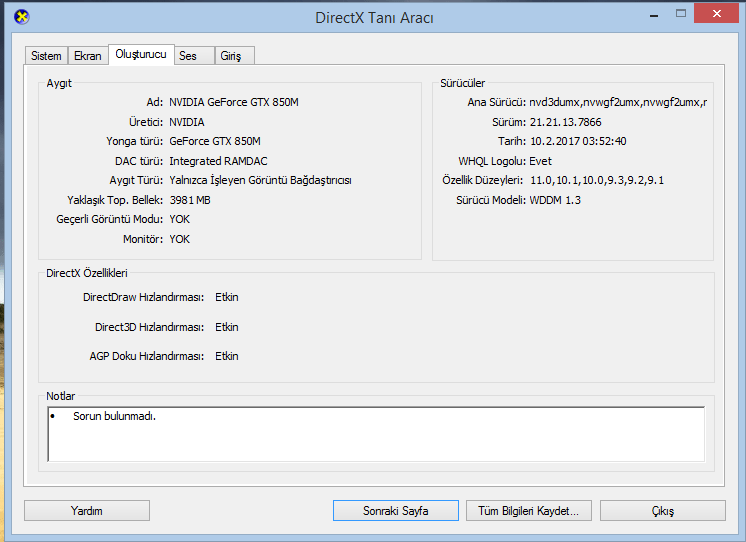
Task: Click the 'Yaklaşık Top. Bellek:' label
Action: pos(115,200)
